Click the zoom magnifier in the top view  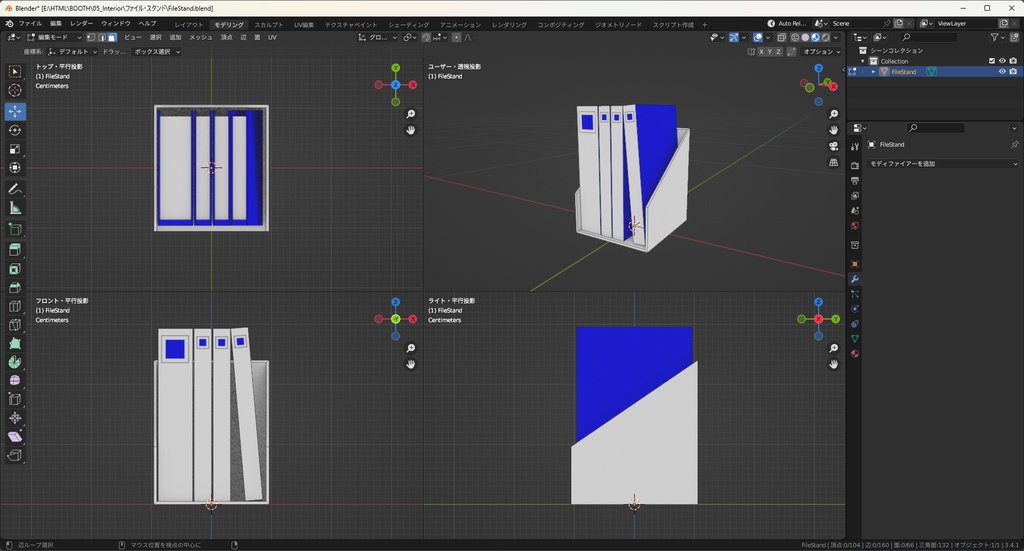coord(411,114)
